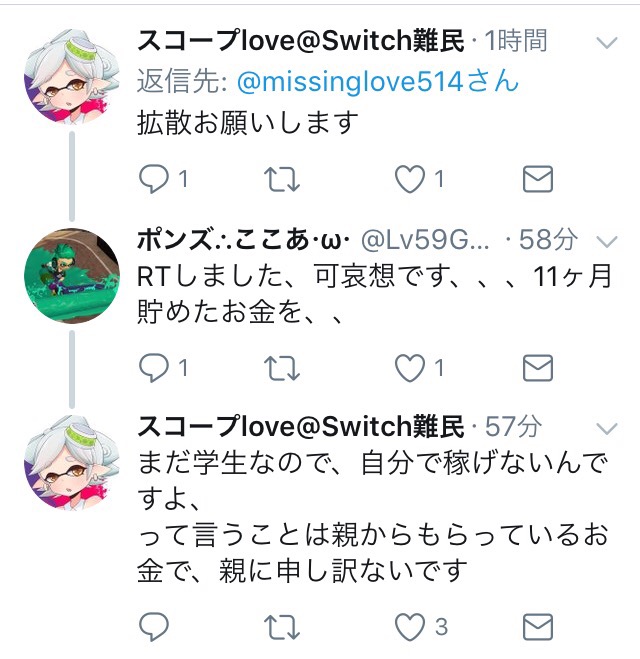
Task: Open options chevron on the 57分 tweet
Action: pyautogui.click(x=607, y=428)
